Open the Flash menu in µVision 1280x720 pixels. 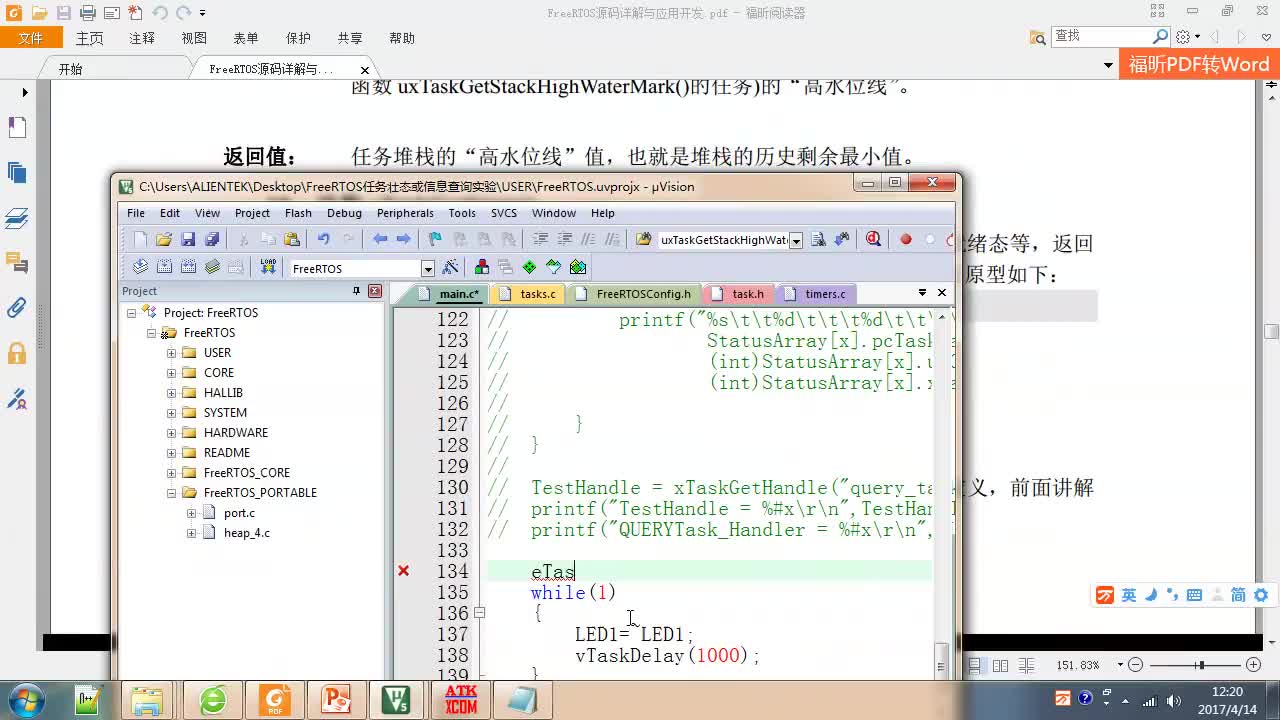tap(298, 213)
